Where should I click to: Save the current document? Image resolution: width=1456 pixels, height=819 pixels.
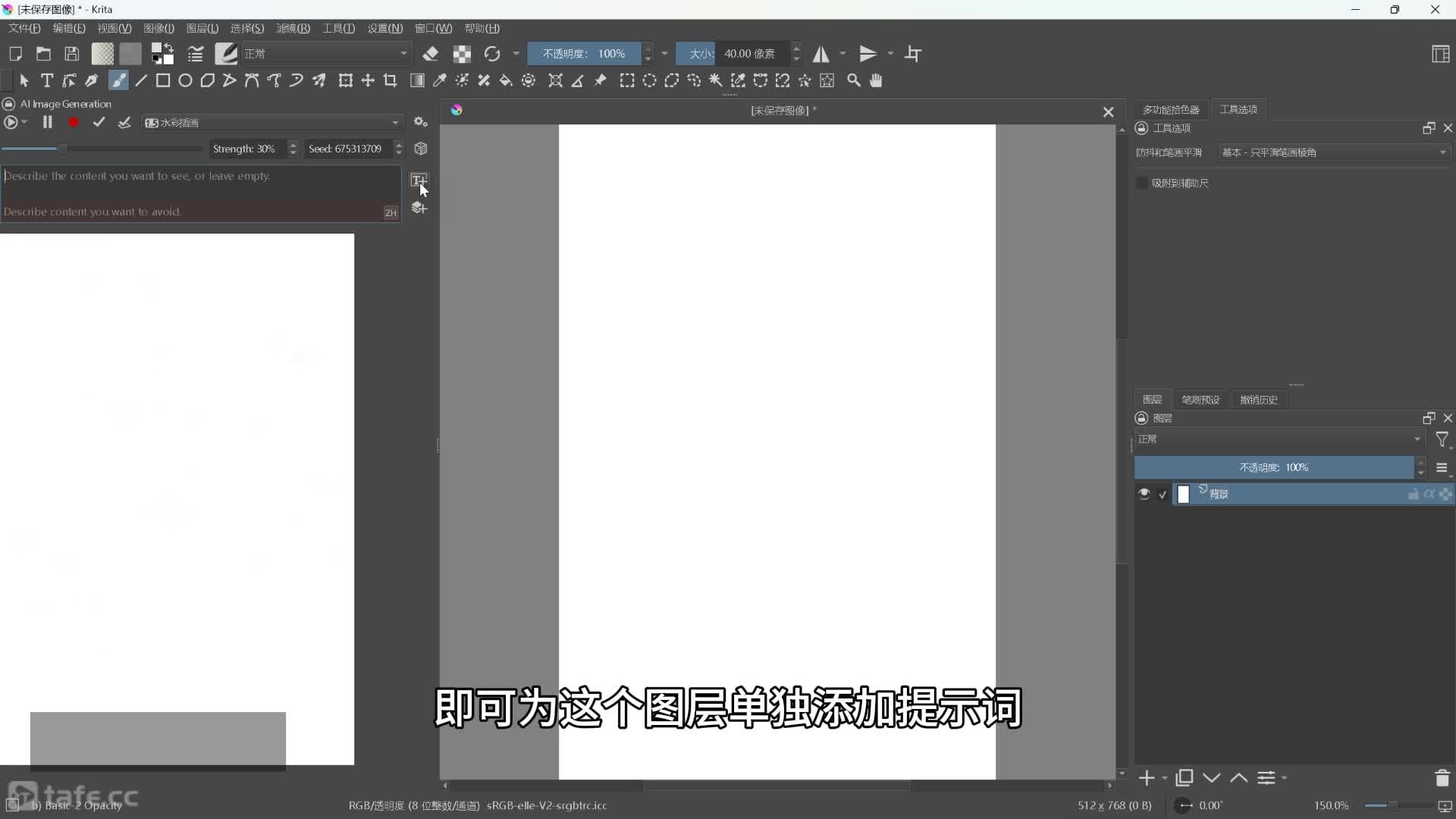tap(71, 54)
